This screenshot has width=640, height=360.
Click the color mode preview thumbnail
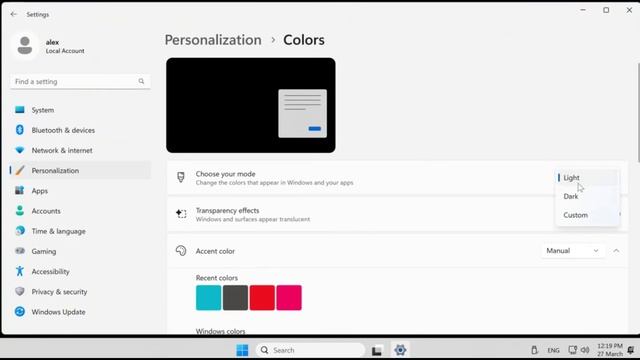click(x=251, y=105)
